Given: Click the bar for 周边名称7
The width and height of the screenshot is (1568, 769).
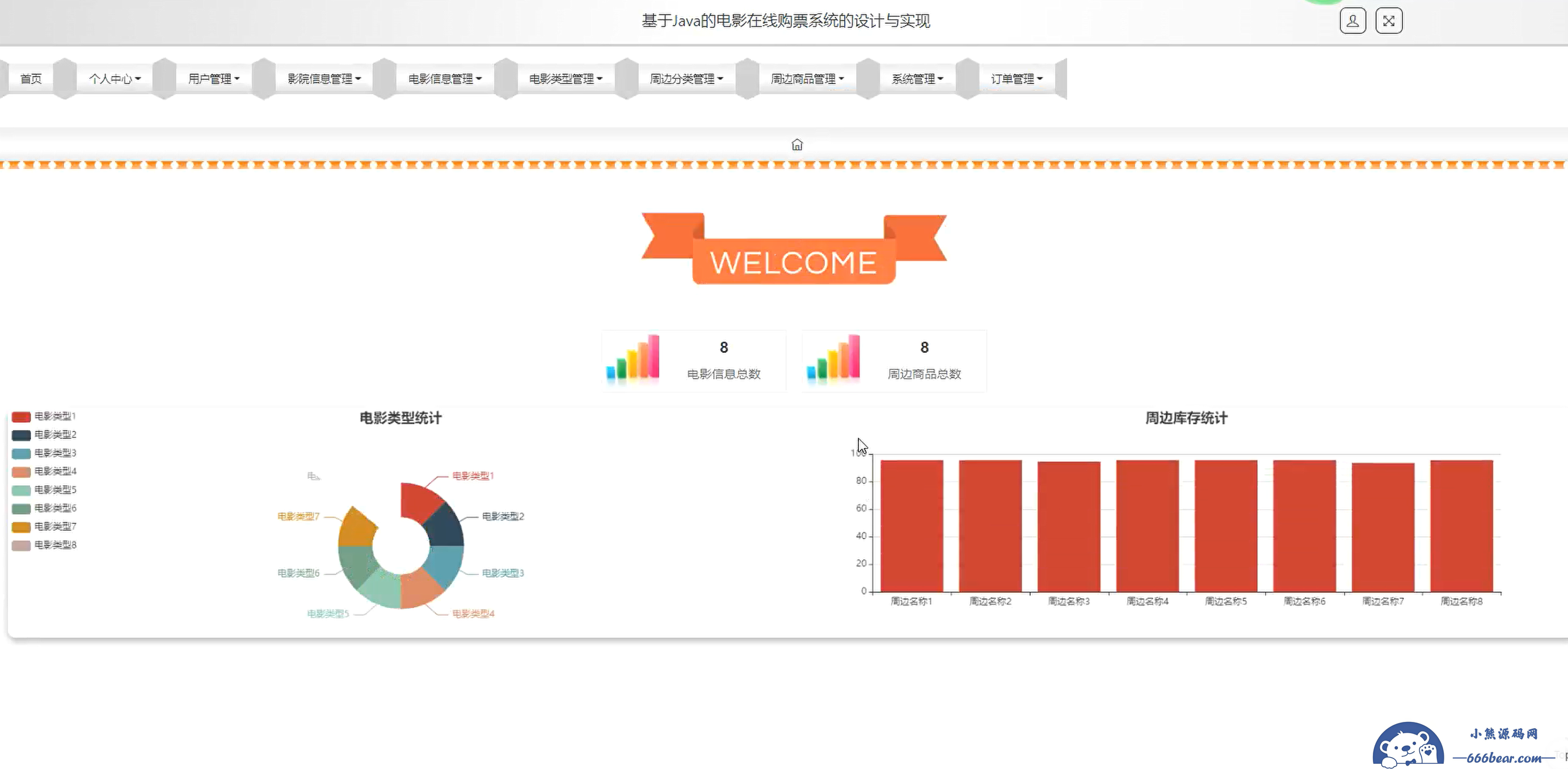Looking at the screenshot, I should (1383, 527).
